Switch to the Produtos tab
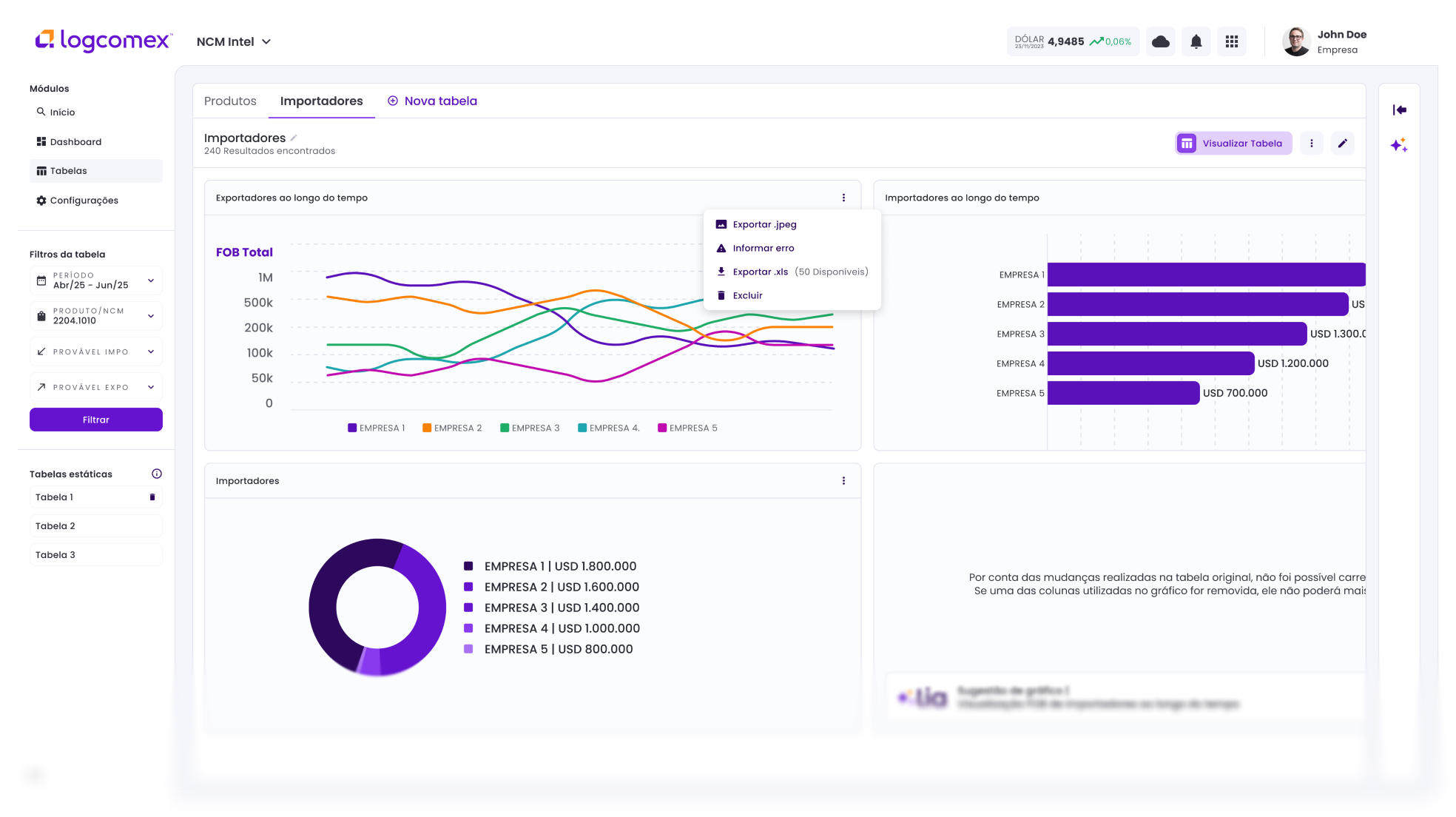The height and width of the screenshot is (817, 1456). [230, 101]
